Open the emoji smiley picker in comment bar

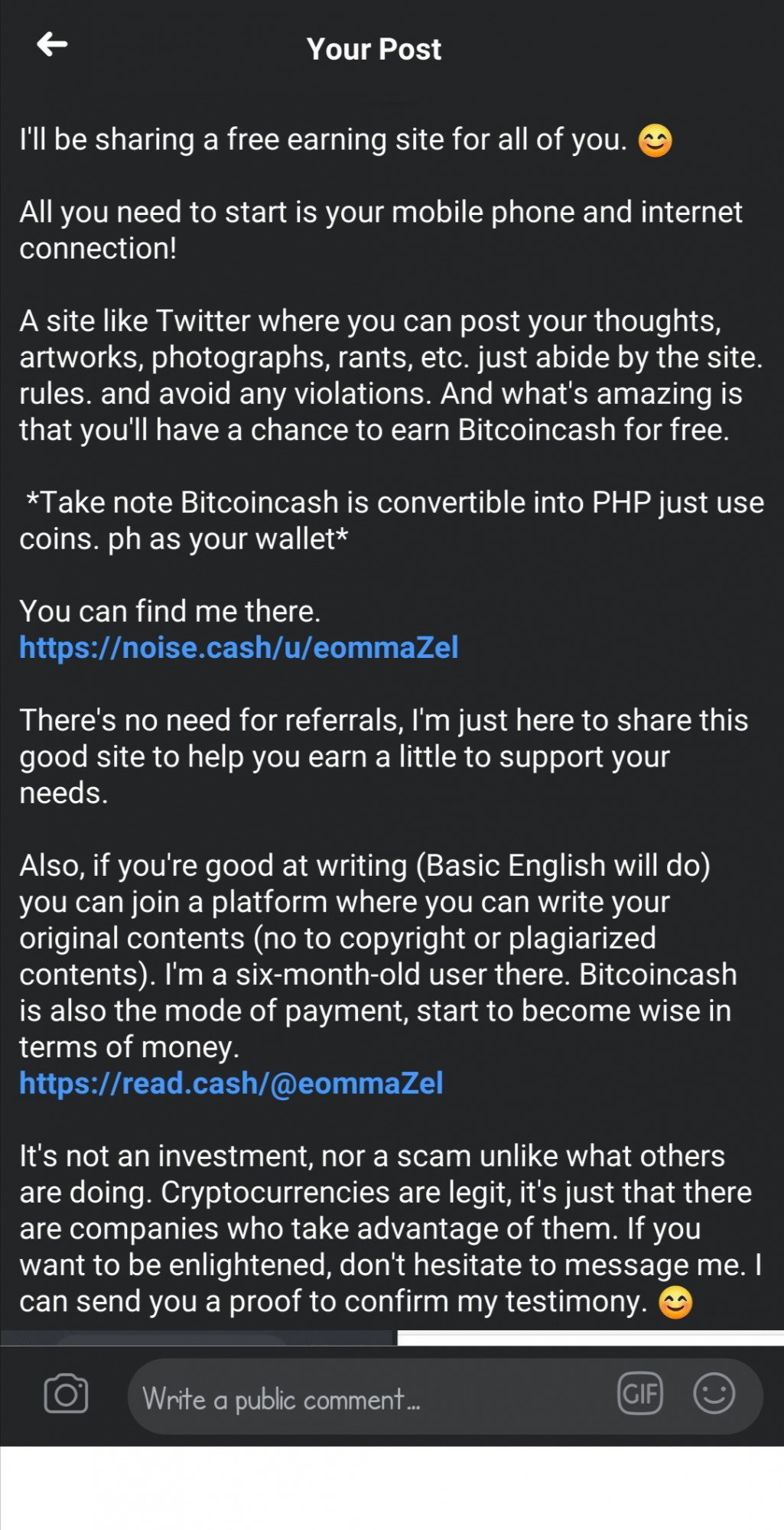click(x=714, y=1393)
